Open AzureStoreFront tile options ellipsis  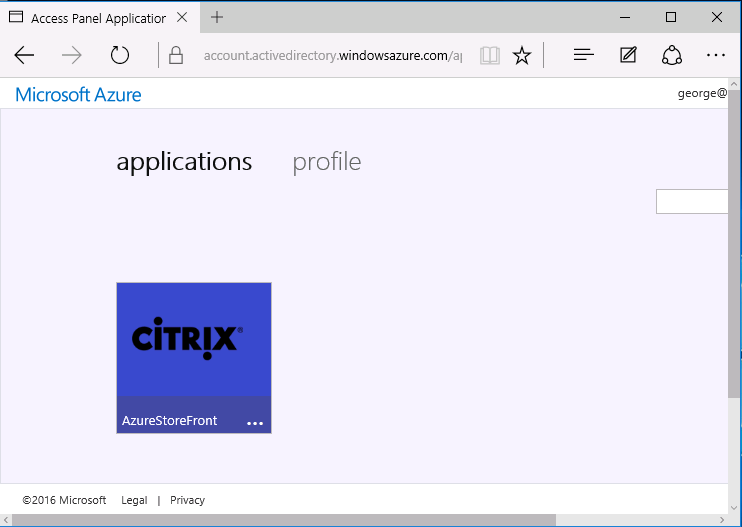pyautogui.click(x=255, y=423)
